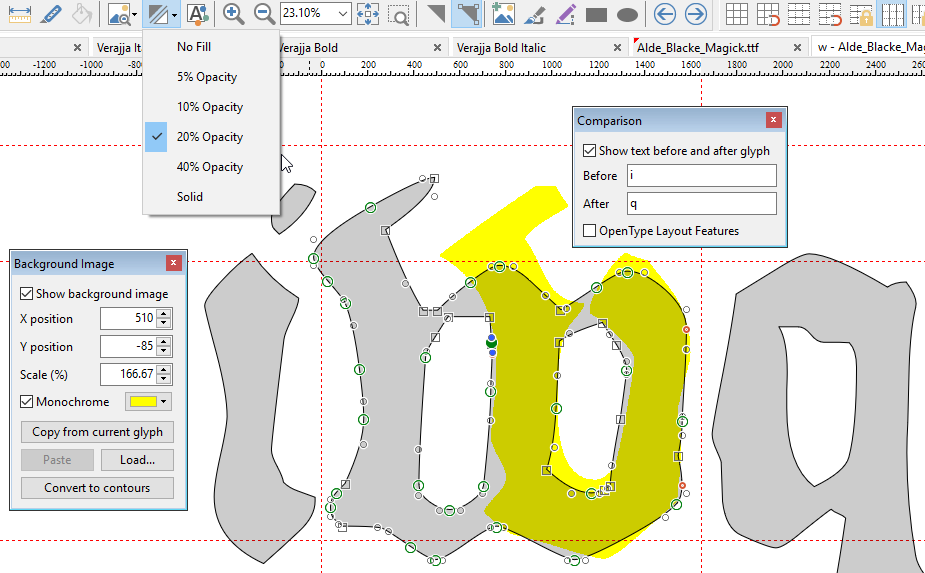Select the ellipse shape tool
Screen dimensions: 925x573
coord(627,14)
